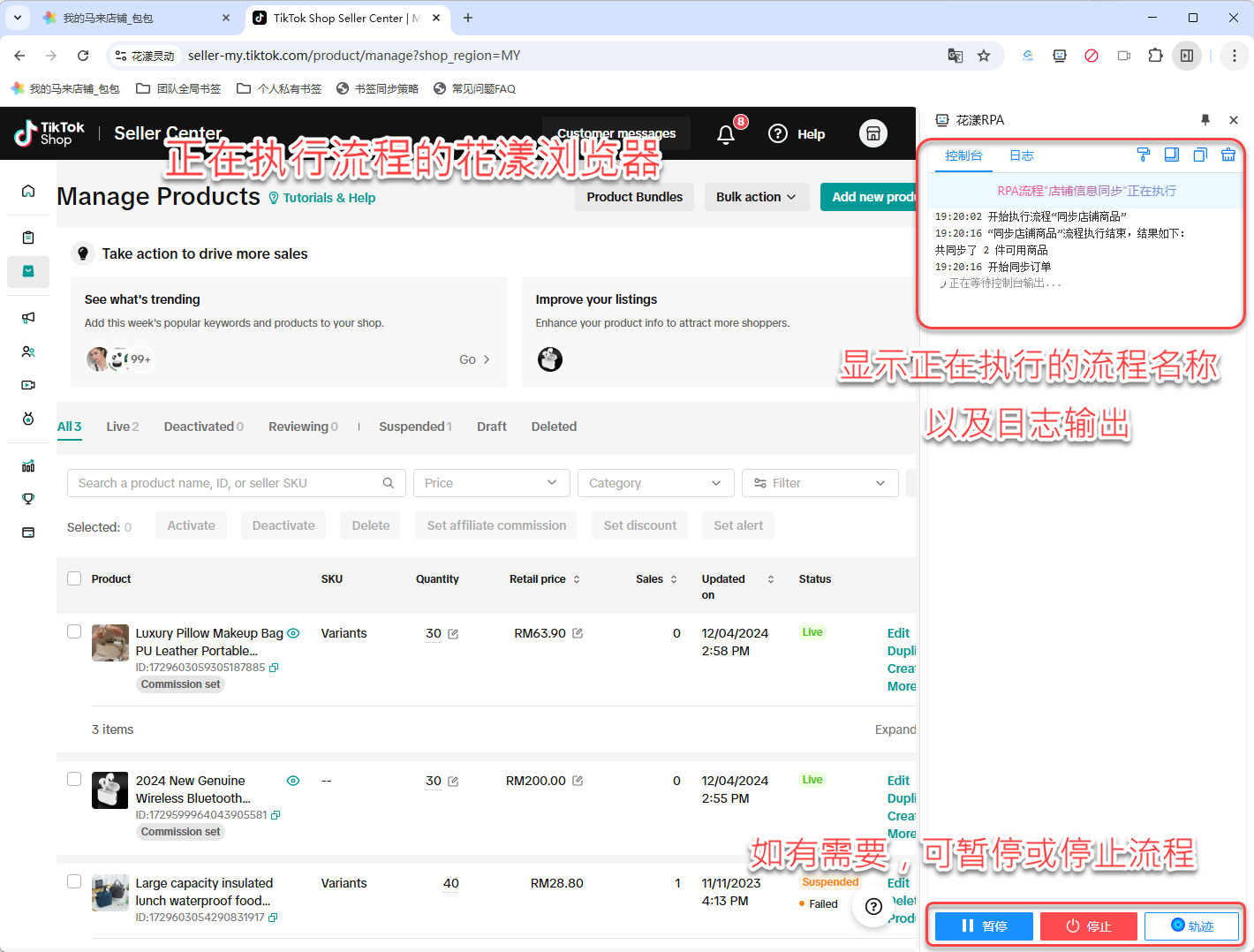The image size is (1254, 952).
Task: Check the Large capacity insulated lunch checkbox
Action: 74,881
